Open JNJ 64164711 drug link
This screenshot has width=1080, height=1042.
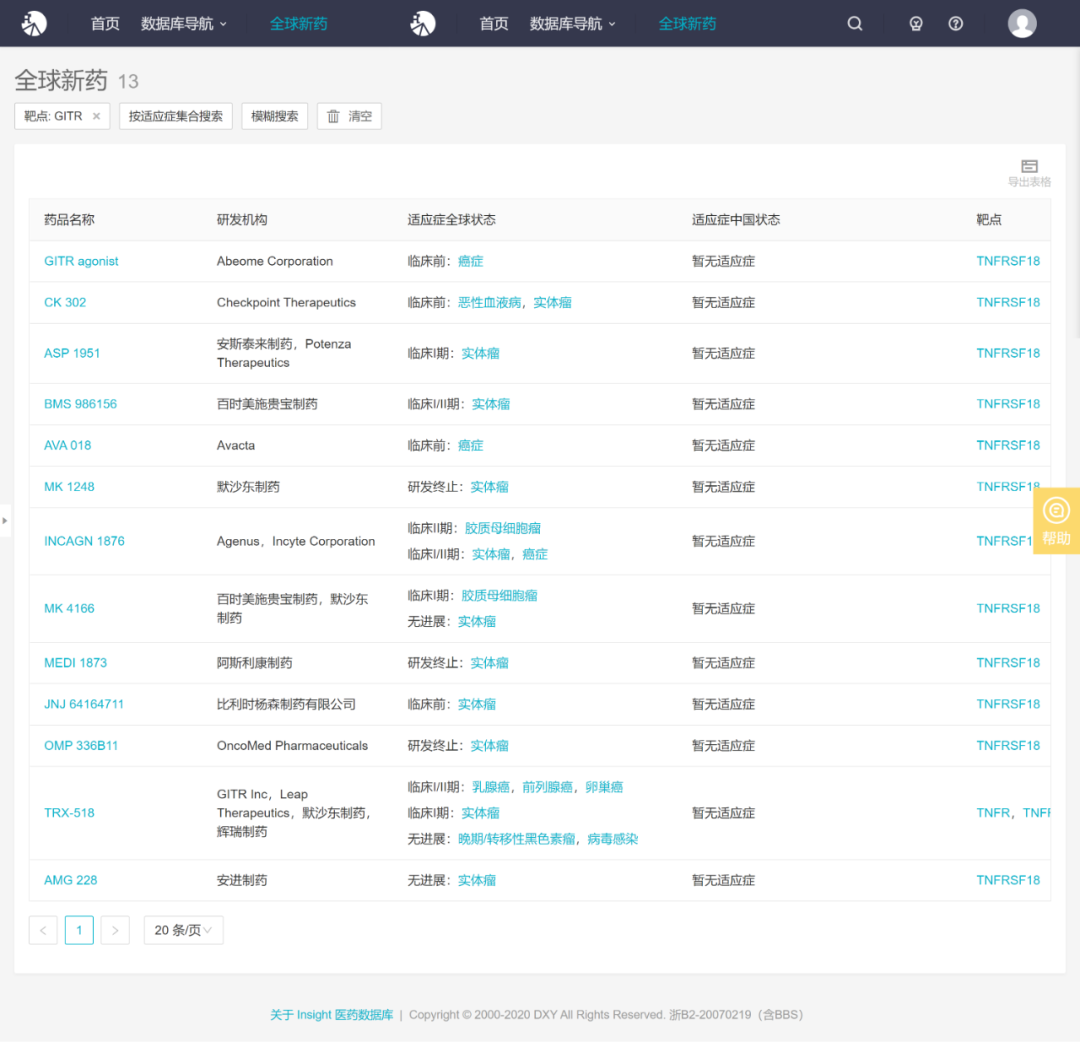click(x=84, y=704)
